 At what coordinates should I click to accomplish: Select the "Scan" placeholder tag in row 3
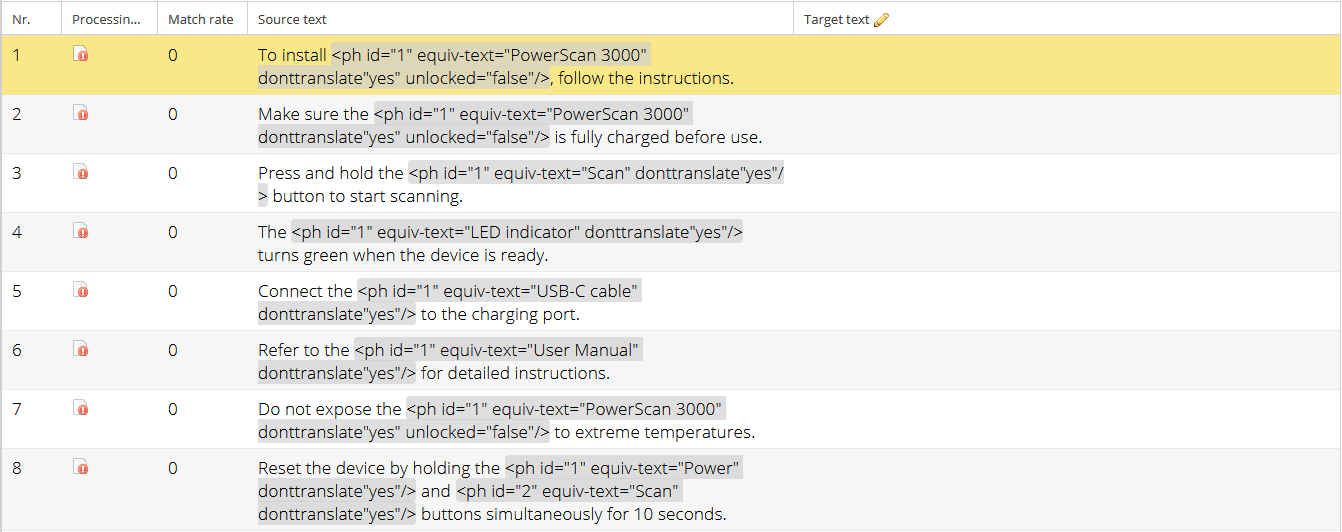[595, 173]
